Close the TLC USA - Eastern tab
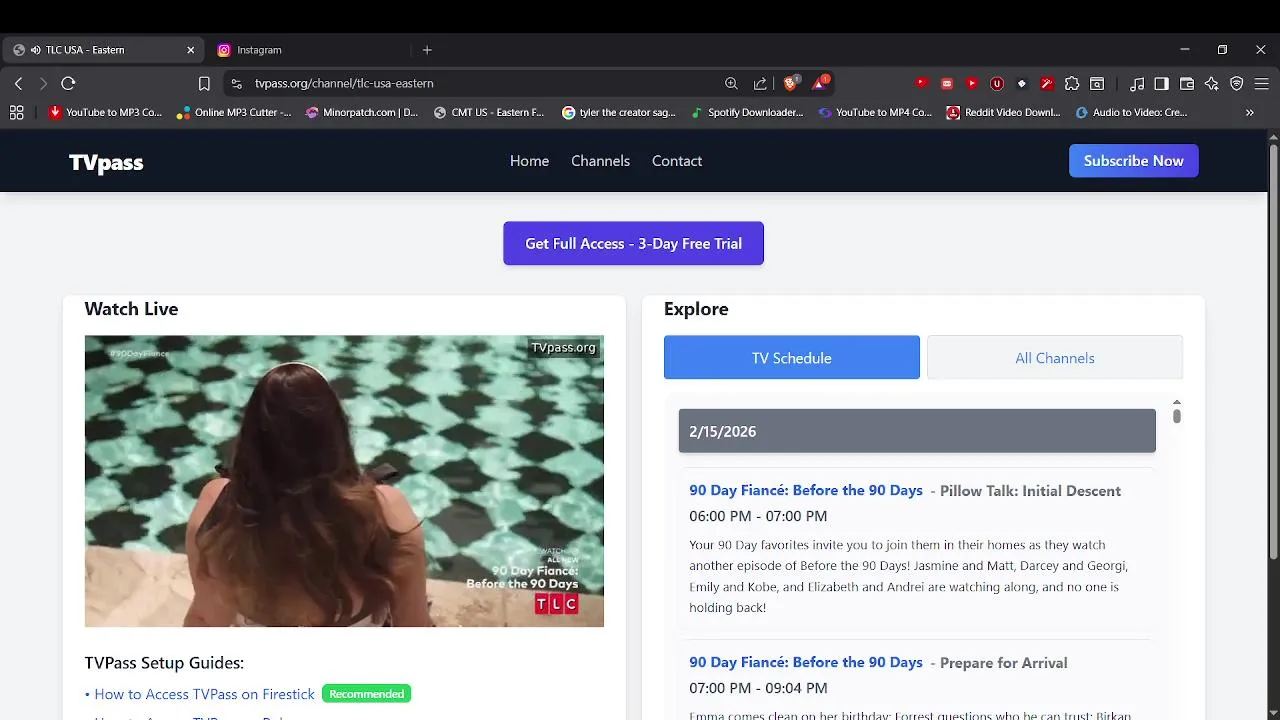This screenshot has height=720, width=1280. tap(191, 50)
